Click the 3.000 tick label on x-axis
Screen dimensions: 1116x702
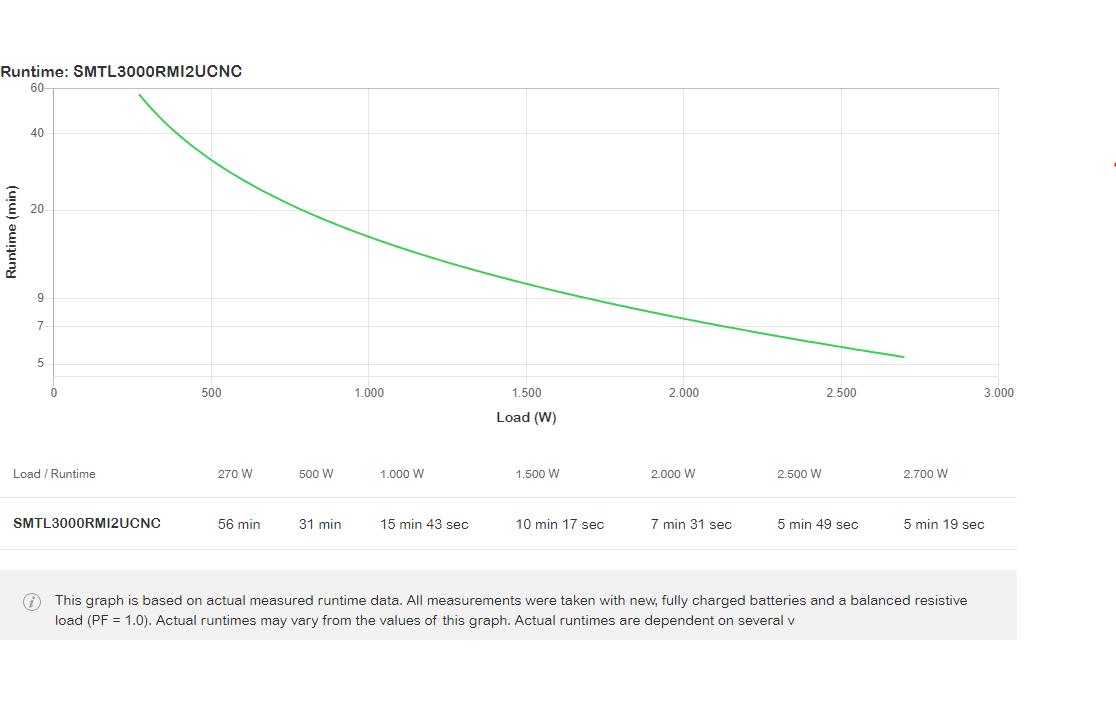998,393
